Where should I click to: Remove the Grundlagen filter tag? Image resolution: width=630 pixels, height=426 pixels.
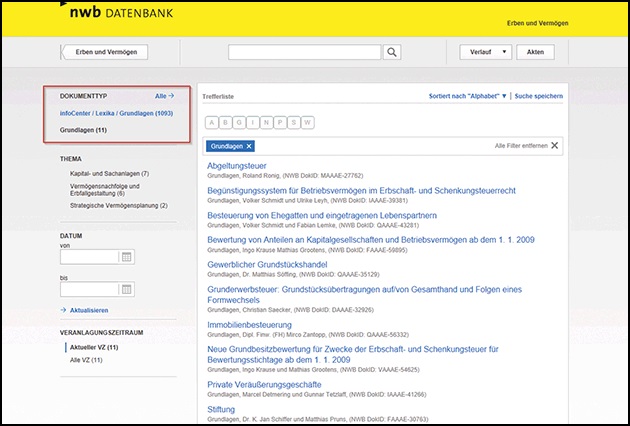(249, 146)
